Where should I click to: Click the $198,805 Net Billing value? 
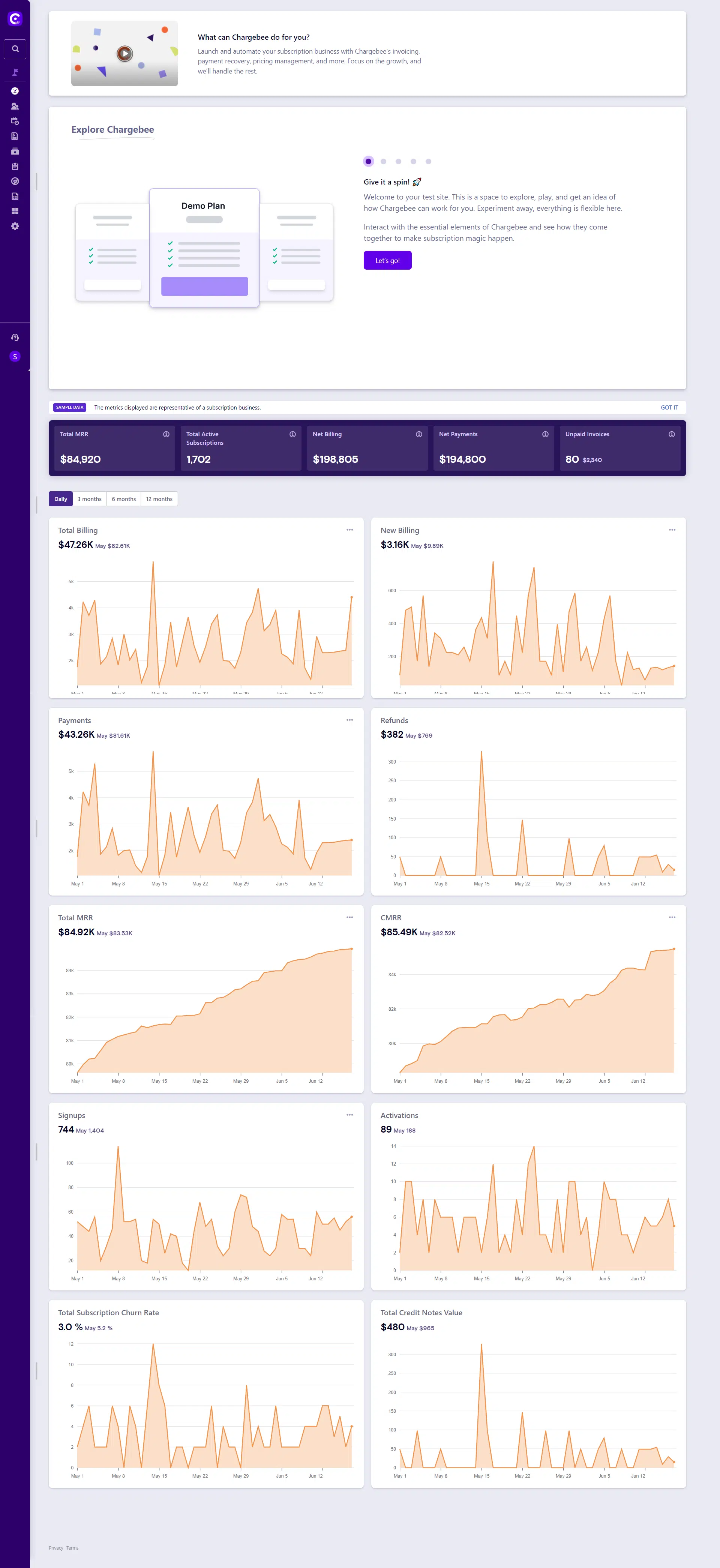pyautogui.click(x=335, y=459)
